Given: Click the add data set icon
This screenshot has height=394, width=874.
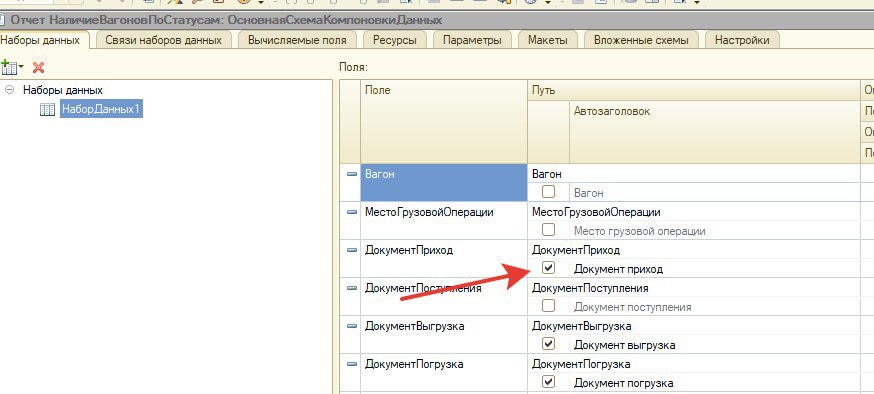Looking at the screenshot, I should [x=9, y=67].
